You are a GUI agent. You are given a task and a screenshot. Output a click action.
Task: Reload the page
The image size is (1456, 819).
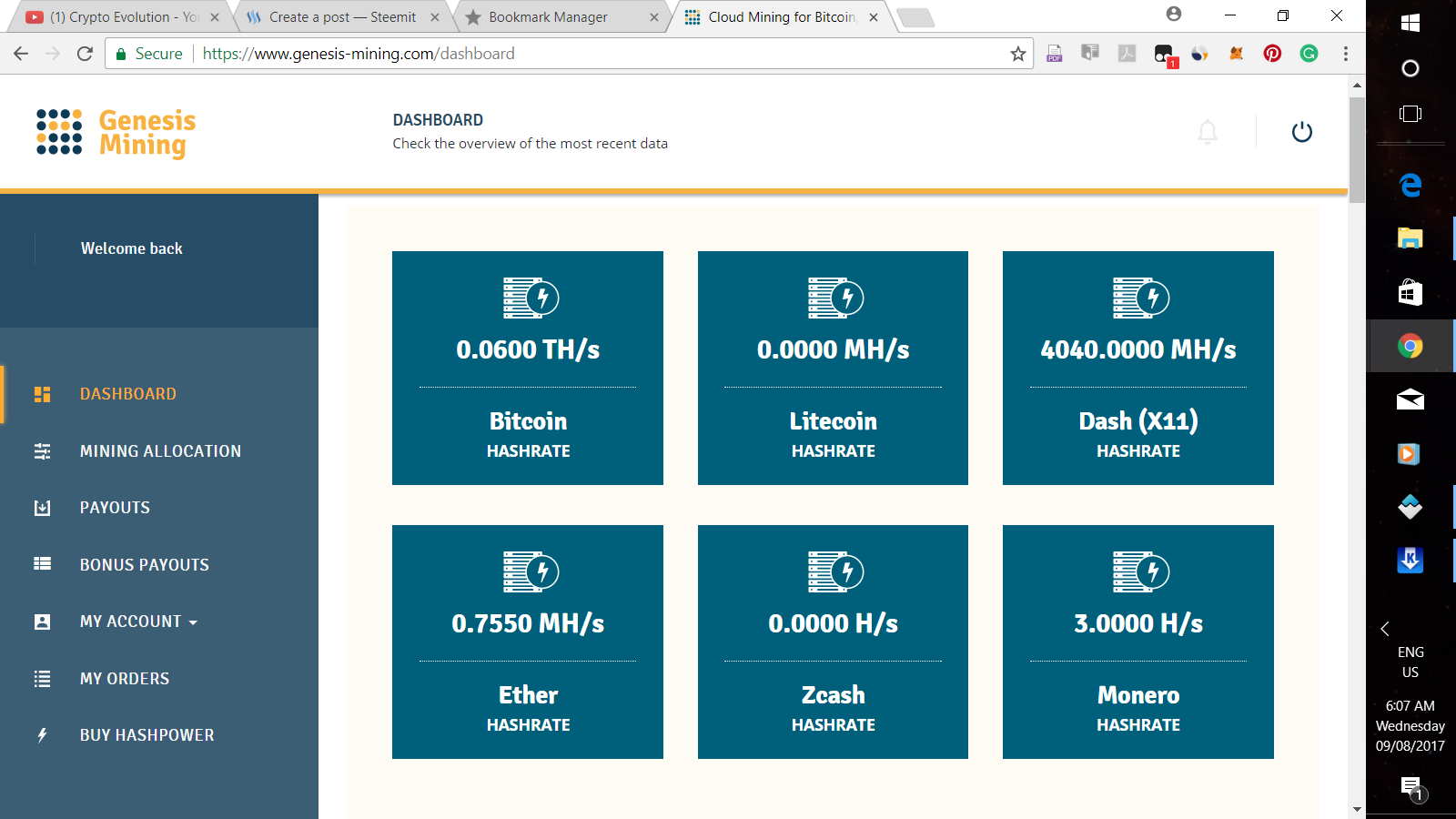85,54
